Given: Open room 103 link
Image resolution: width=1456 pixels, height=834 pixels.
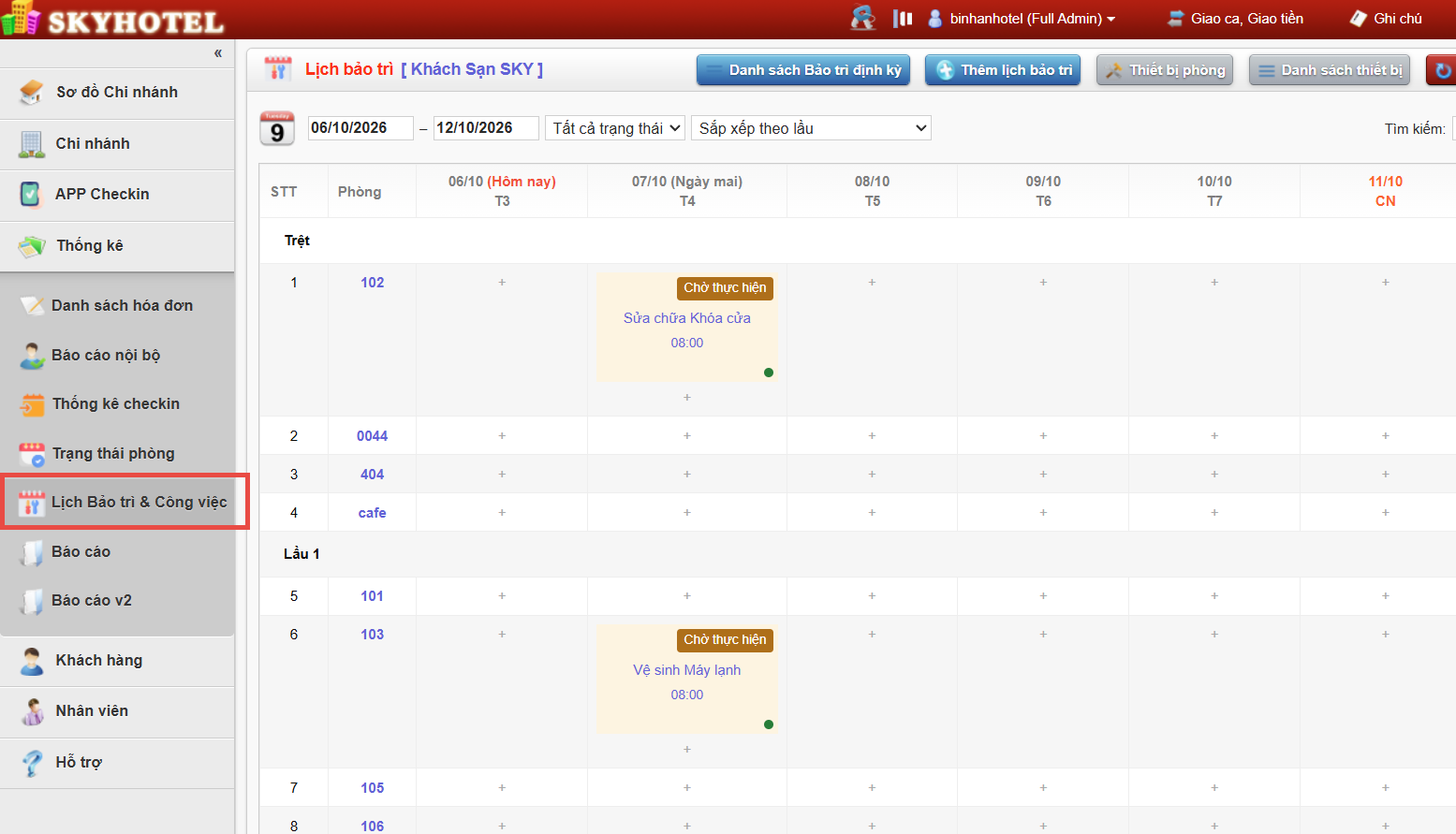Looking at the screenshot, I should (x=373, y=635).
